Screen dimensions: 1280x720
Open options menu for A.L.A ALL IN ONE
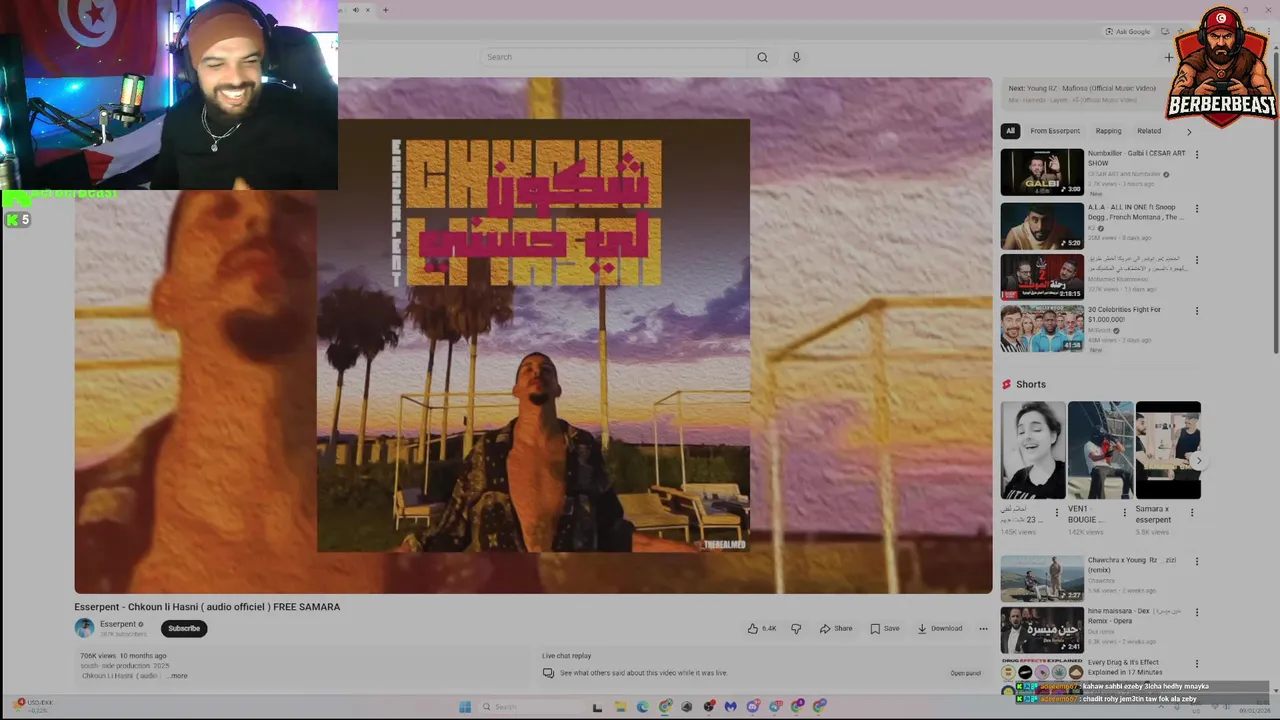point(1196,209)
